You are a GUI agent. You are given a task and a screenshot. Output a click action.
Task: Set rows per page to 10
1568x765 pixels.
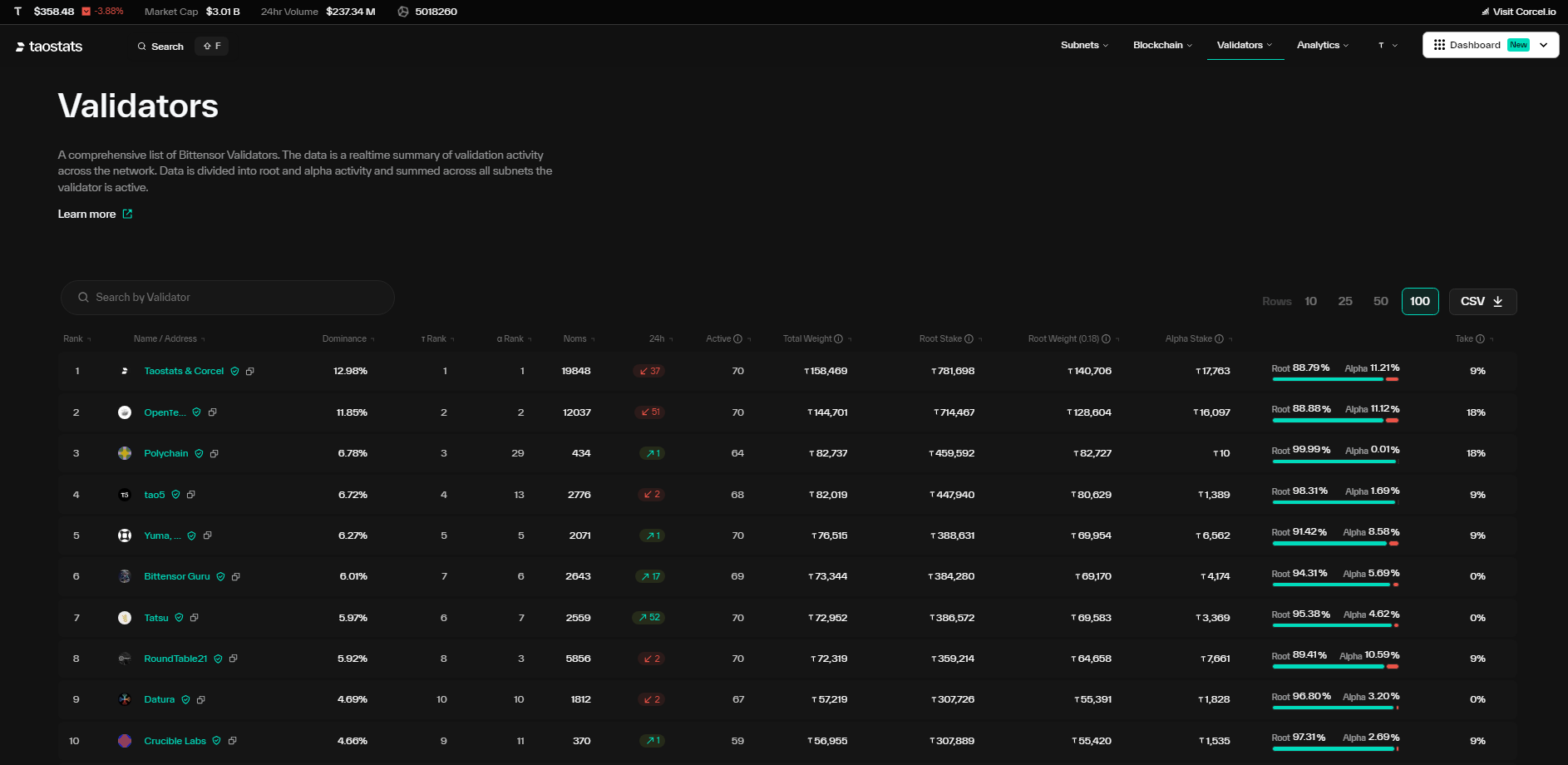coord(1310,302)
